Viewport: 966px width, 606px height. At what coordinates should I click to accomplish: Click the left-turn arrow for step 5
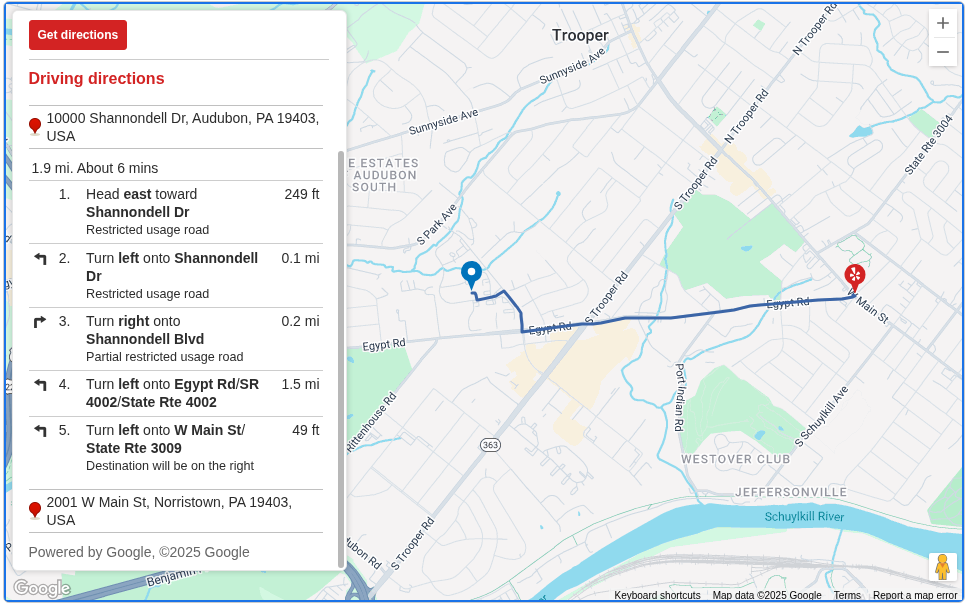40,430
